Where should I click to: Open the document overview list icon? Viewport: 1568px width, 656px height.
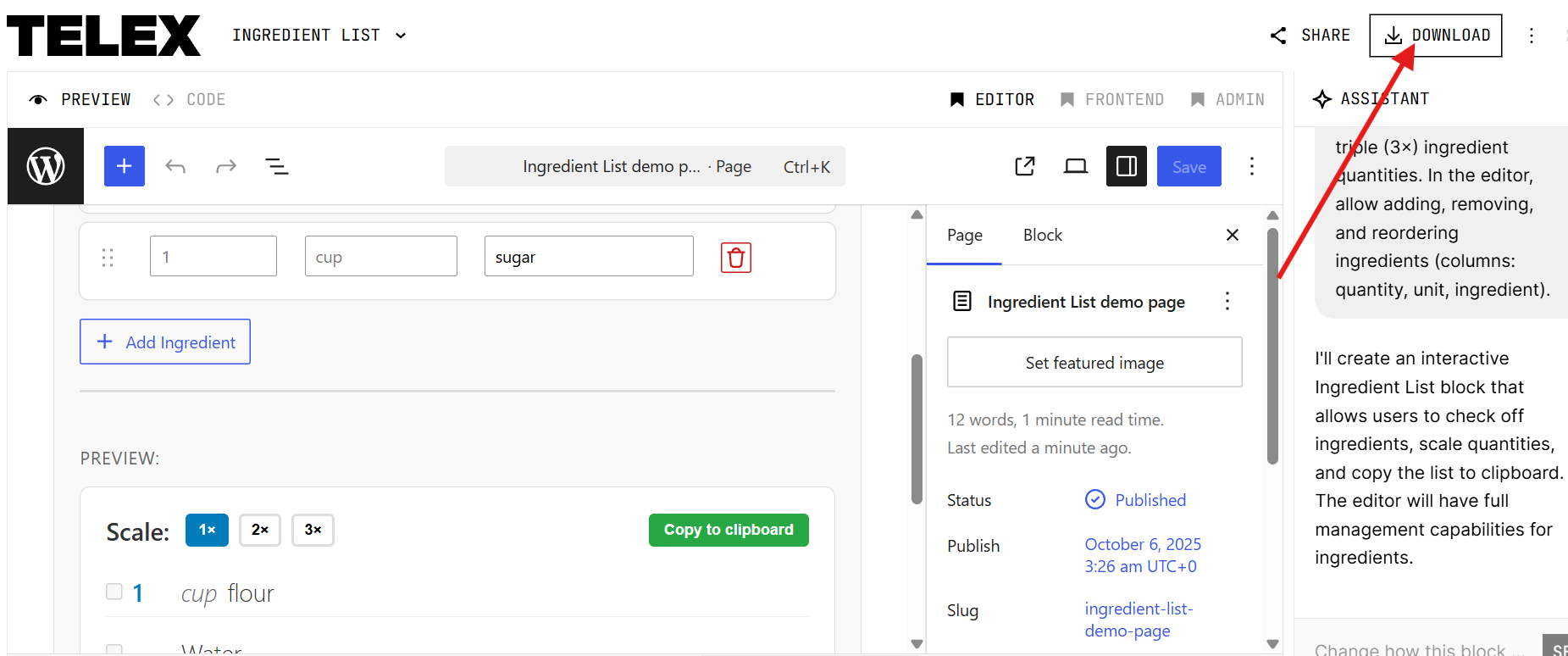[x=277, y=166]
